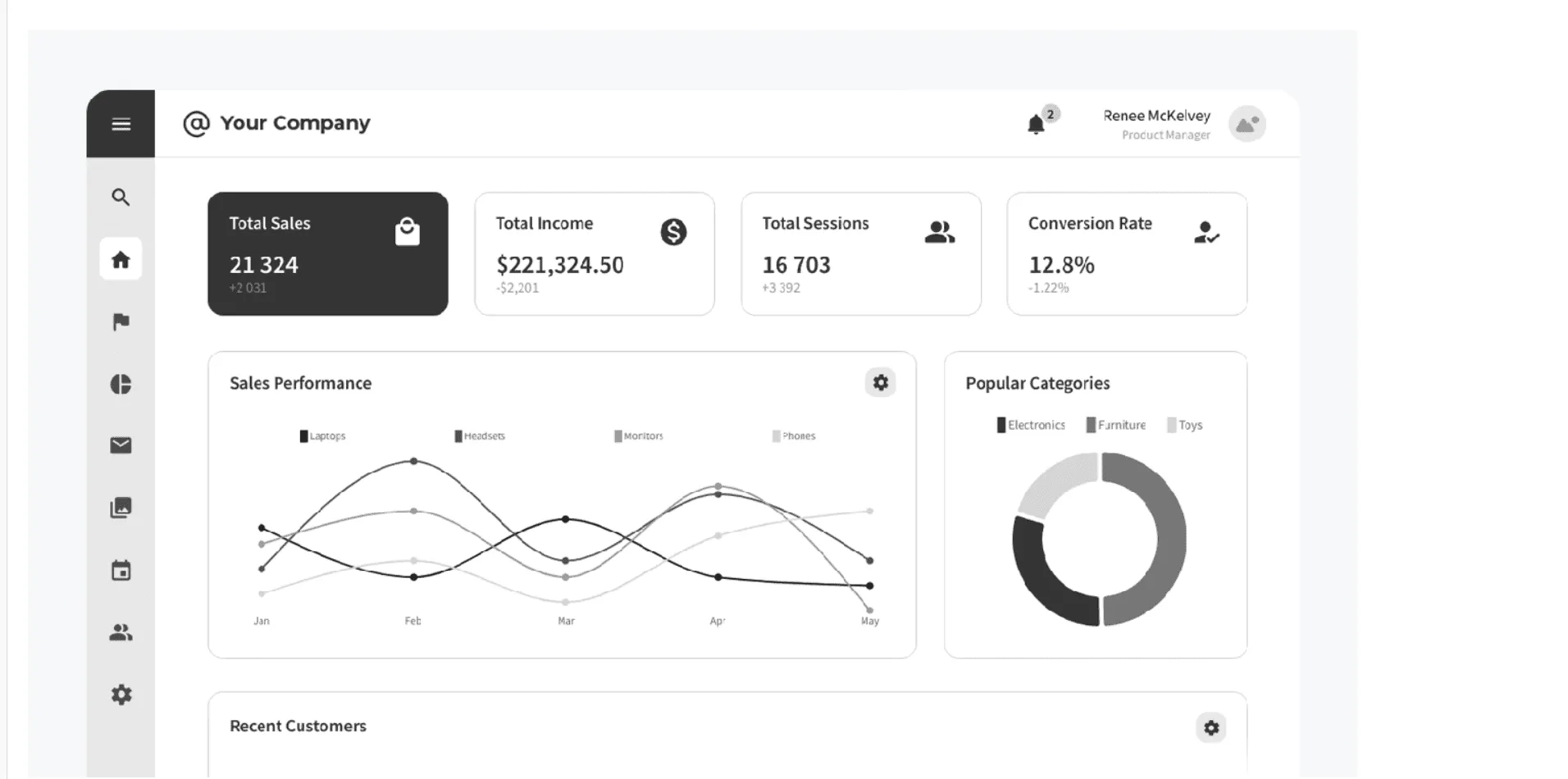The height and width of the screenshot is (779, 1568).
Task: Toggle the Monitors legend series
Action: point(639,436)
